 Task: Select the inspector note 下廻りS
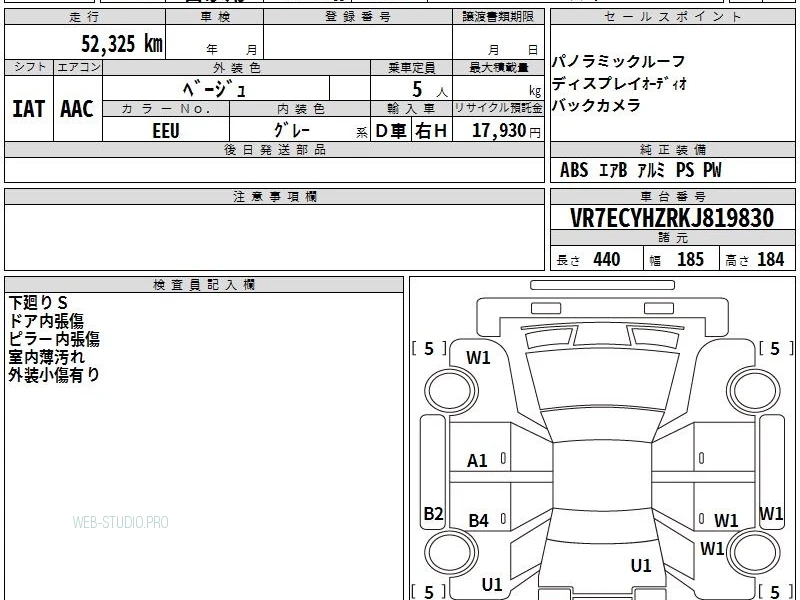pyautogui.click(x=38, y=303)
